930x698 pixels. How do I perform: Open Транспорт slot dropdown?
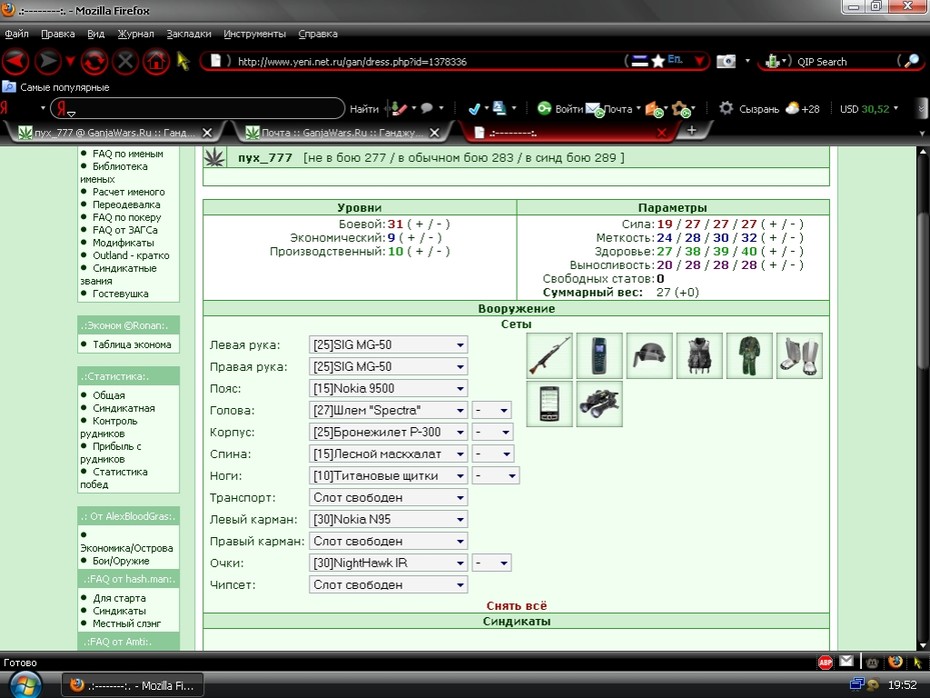388,498
